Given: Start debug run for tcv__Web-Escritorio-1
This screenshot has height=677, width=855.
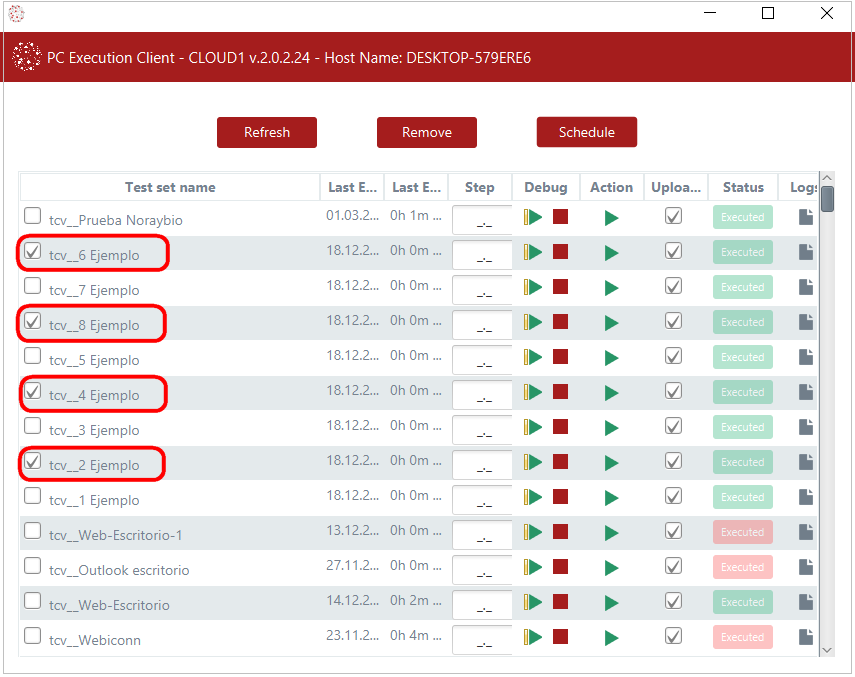Looking at the screenshot, I should point(533,533).
